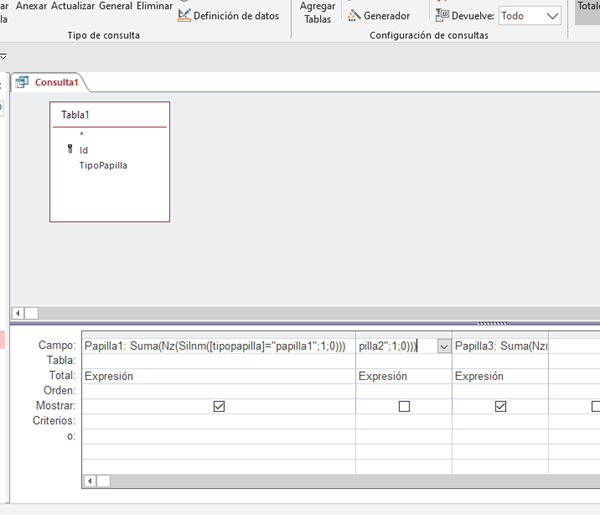Click the Definición de datos icon
The height and width of the screenshot is (515, 600).
[184, 15]
